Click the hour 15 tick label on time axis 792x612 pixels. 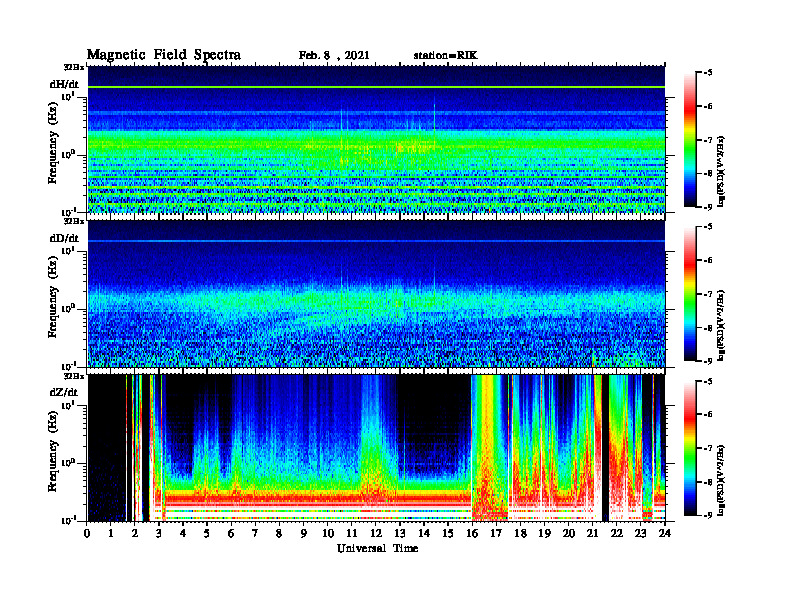coord(448,533)
